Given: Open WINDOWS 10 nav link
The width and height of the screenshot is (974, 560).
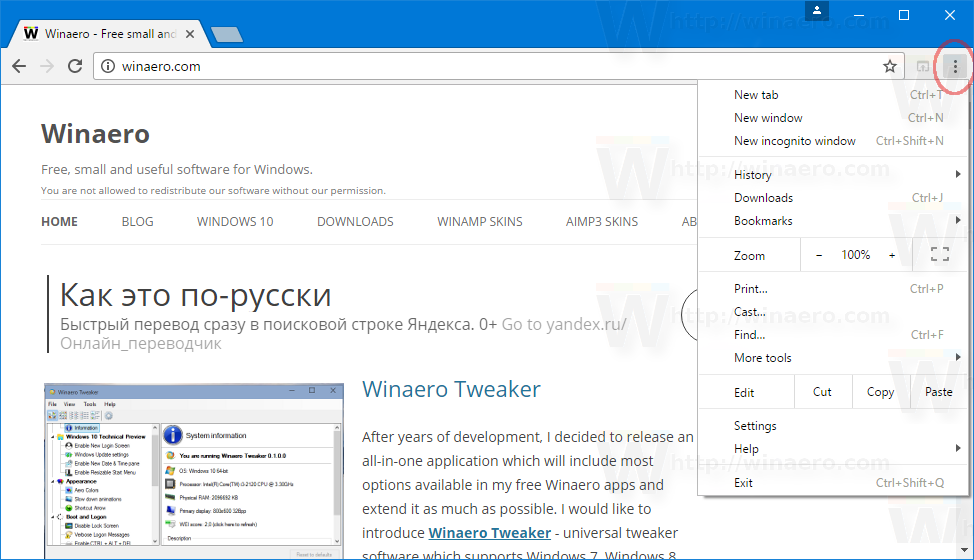Looking at the screenshot, I should coord(235,222).
